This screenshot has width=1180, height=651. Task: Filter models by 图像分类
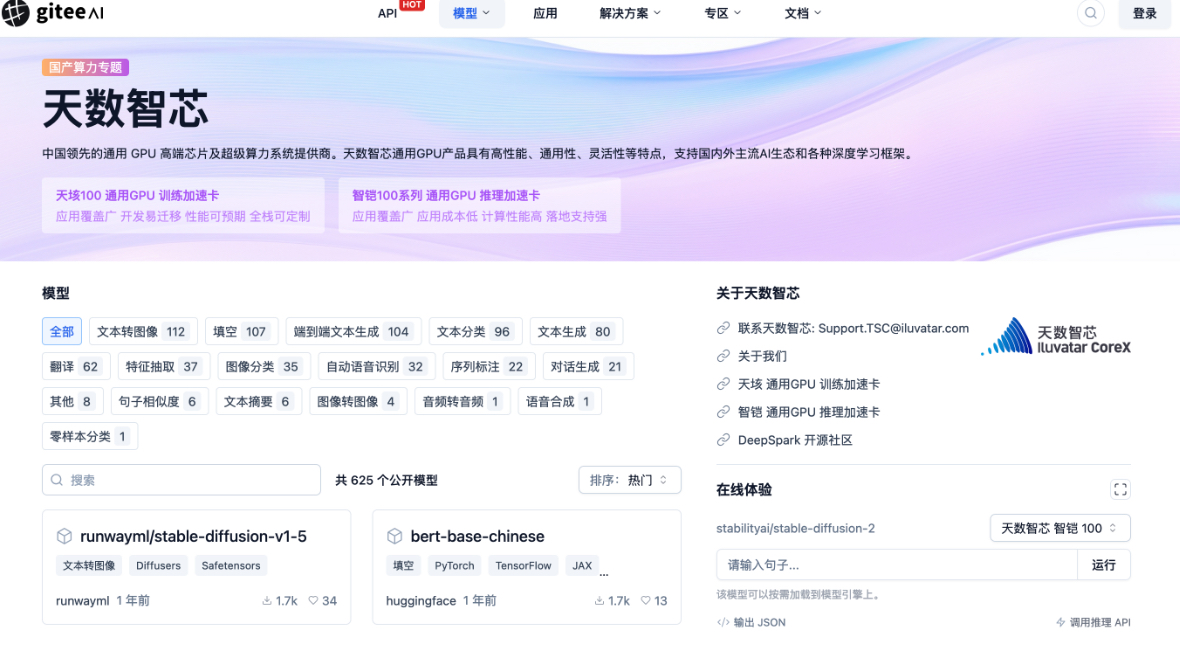pyautogui.click(x=264, y=367)
